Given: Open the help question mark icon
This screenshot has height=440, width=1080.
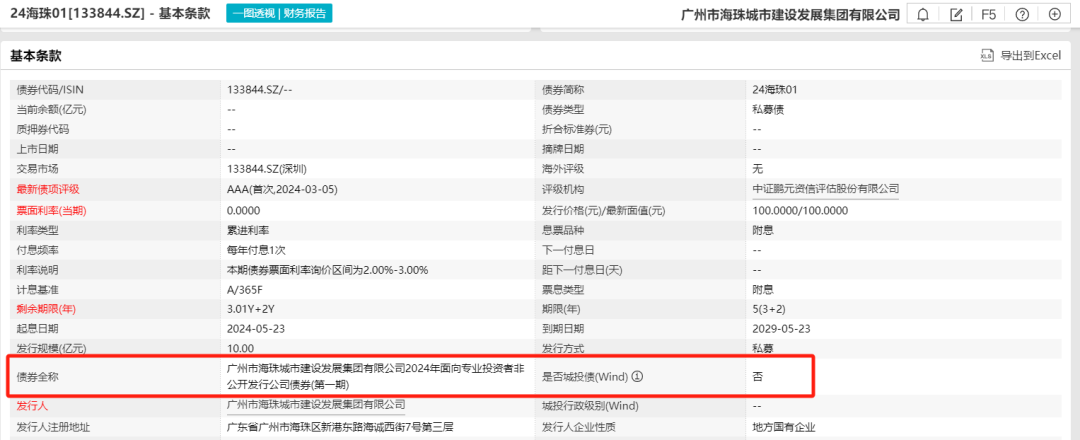Looking at the screenshot, I should coord(1022,14).
